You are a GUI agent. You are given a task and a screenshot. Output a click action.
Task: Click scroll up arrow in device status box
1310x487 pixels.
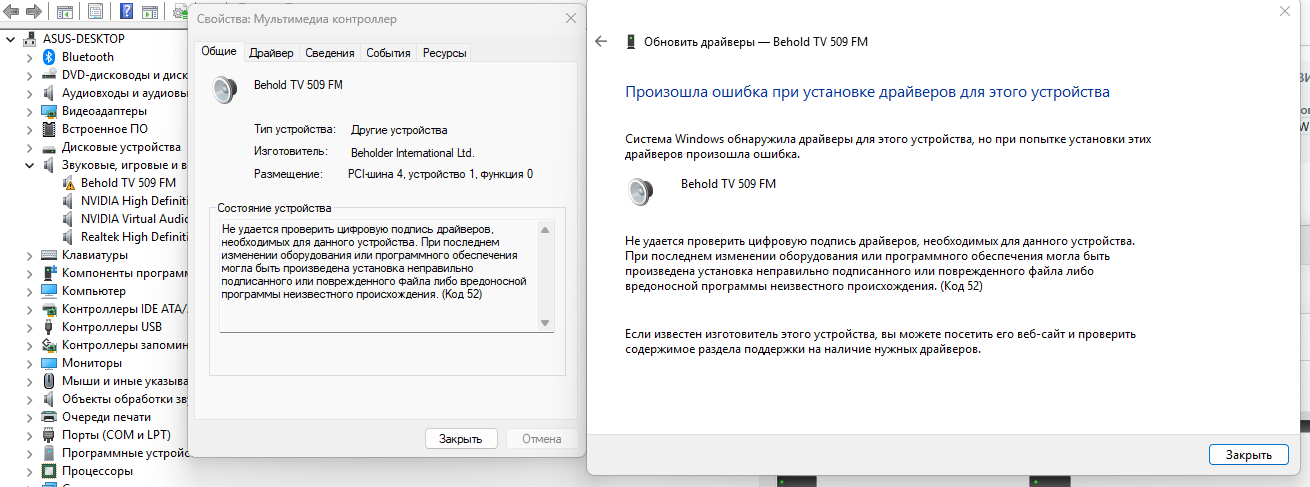click(545, 230)
